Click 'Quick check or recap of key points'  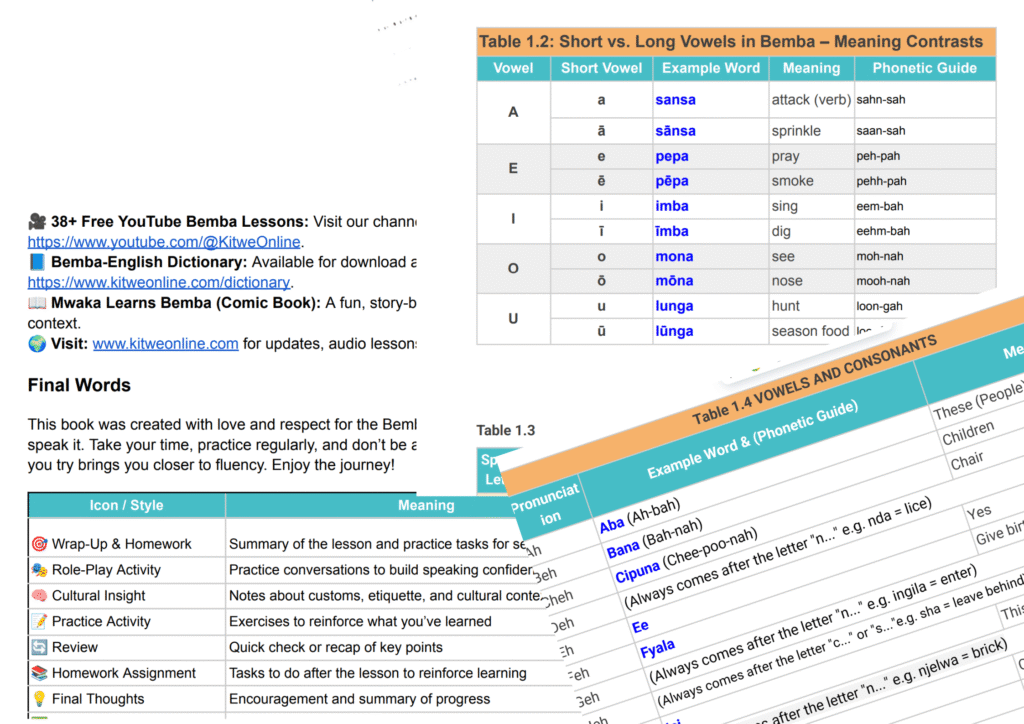coord(336,647)
